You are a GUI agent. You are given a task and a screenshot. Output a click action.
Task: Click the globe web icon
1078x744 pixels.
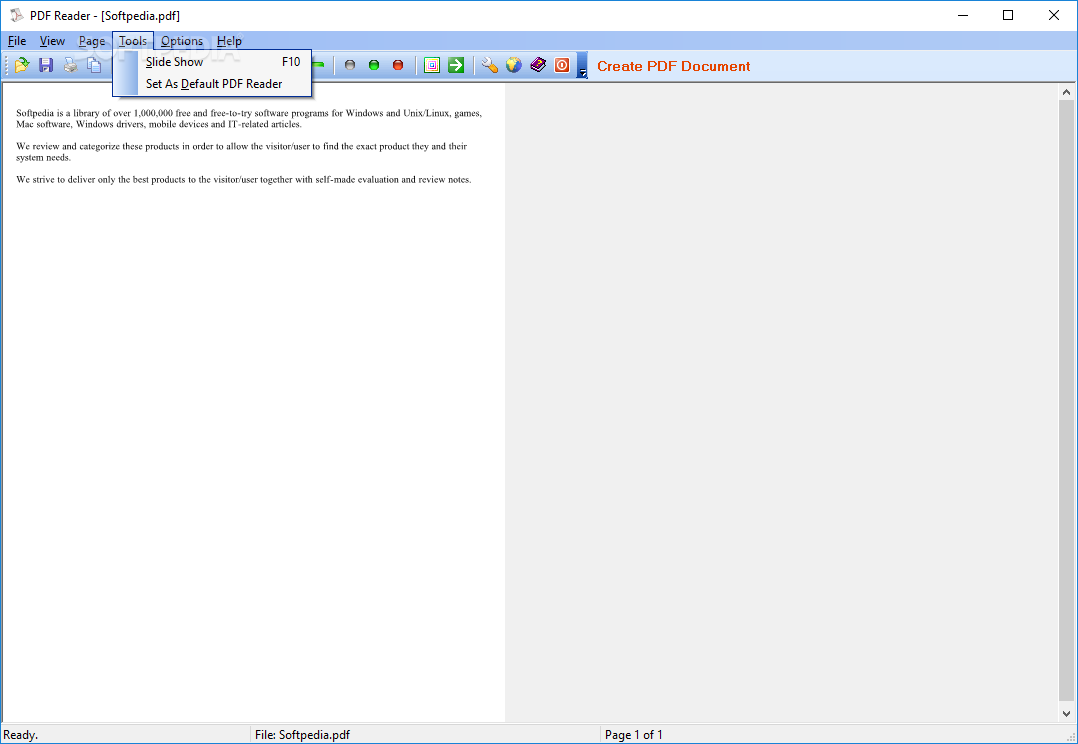coord(514,65)
